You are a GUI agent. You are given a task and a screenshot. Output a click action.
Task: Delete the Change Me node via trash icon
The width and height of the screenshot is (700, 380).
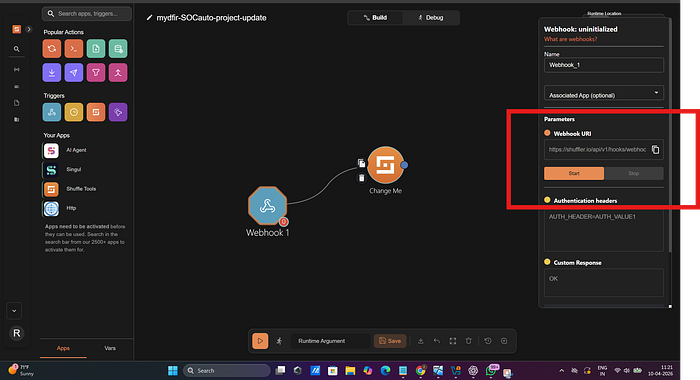[362, 178]
